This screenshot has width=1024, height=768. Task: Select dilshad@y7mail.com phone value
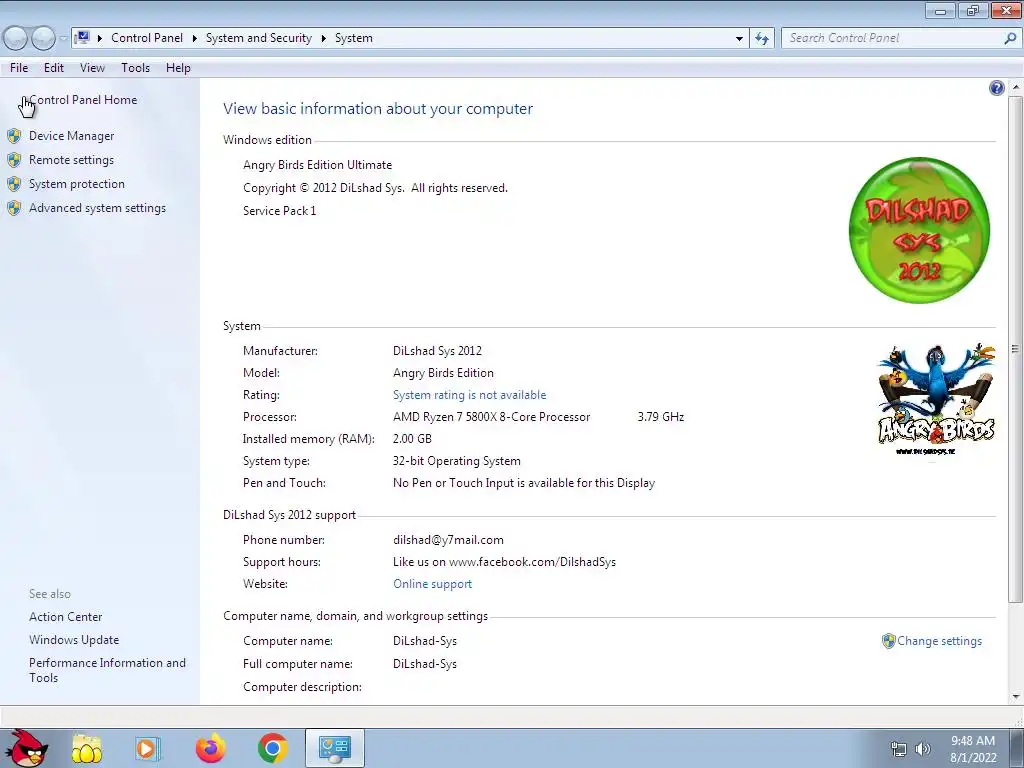click(x=448, y=540)
